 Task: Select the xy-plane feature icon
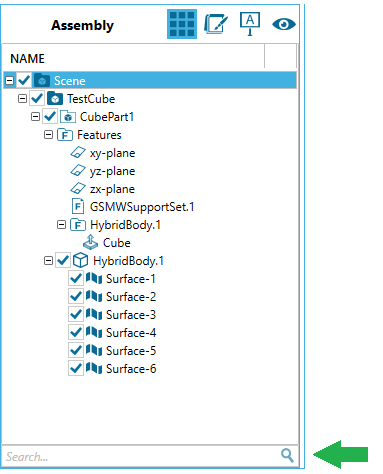pyautogui.click(x=78, y=153)
